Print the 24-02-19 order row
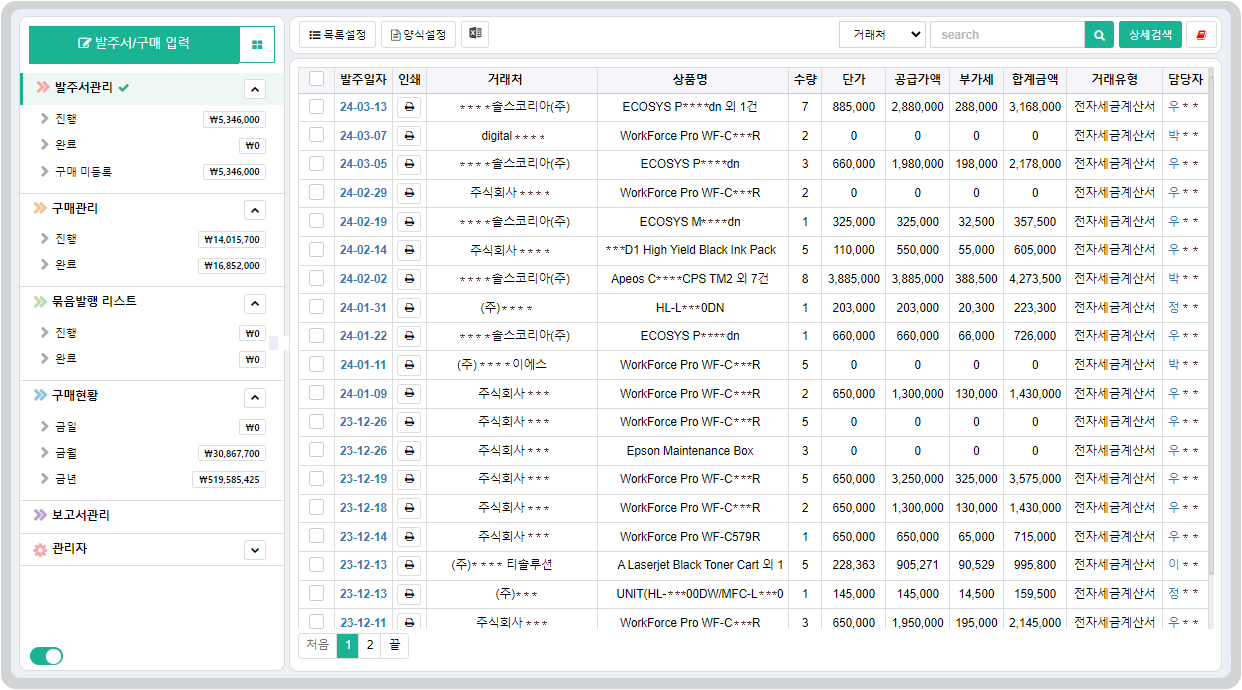 click(409, 222)
